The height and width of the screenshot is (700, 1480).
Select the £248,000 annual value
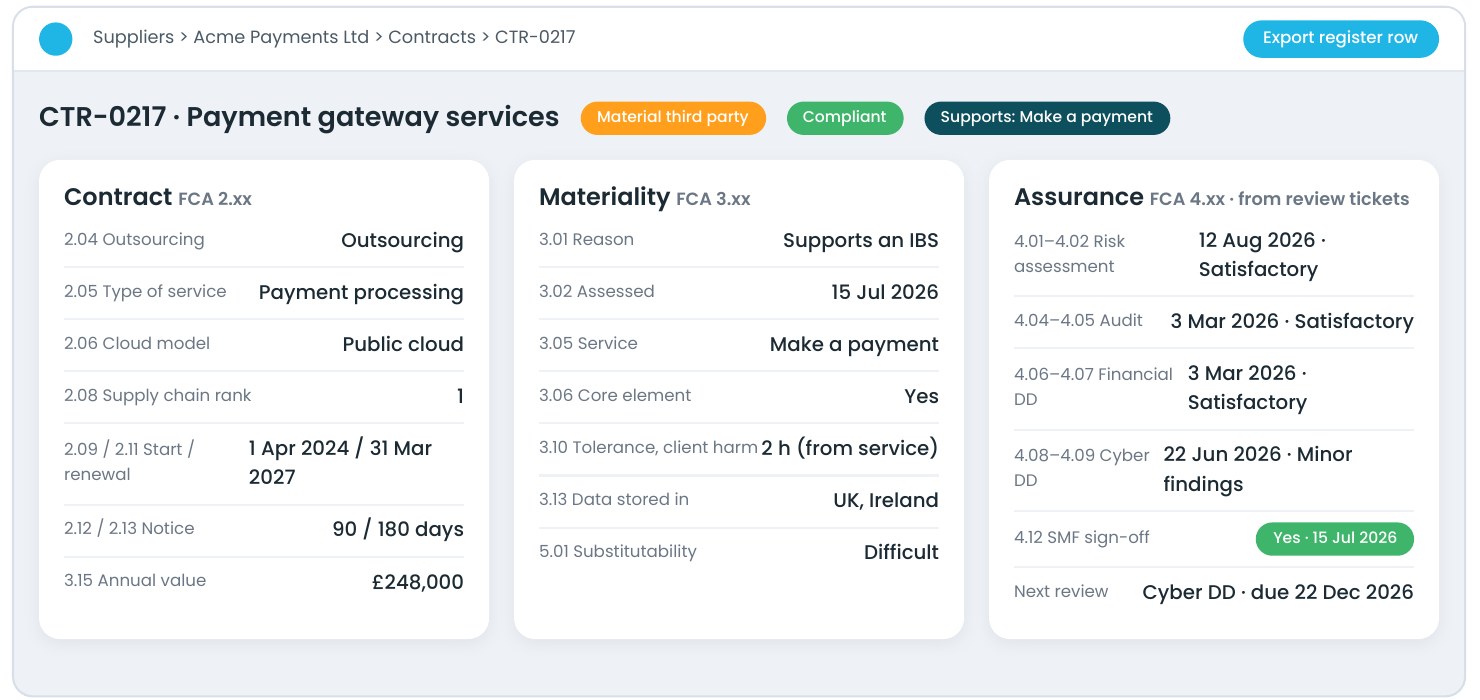pyautogui.click(x=417, y=581)
